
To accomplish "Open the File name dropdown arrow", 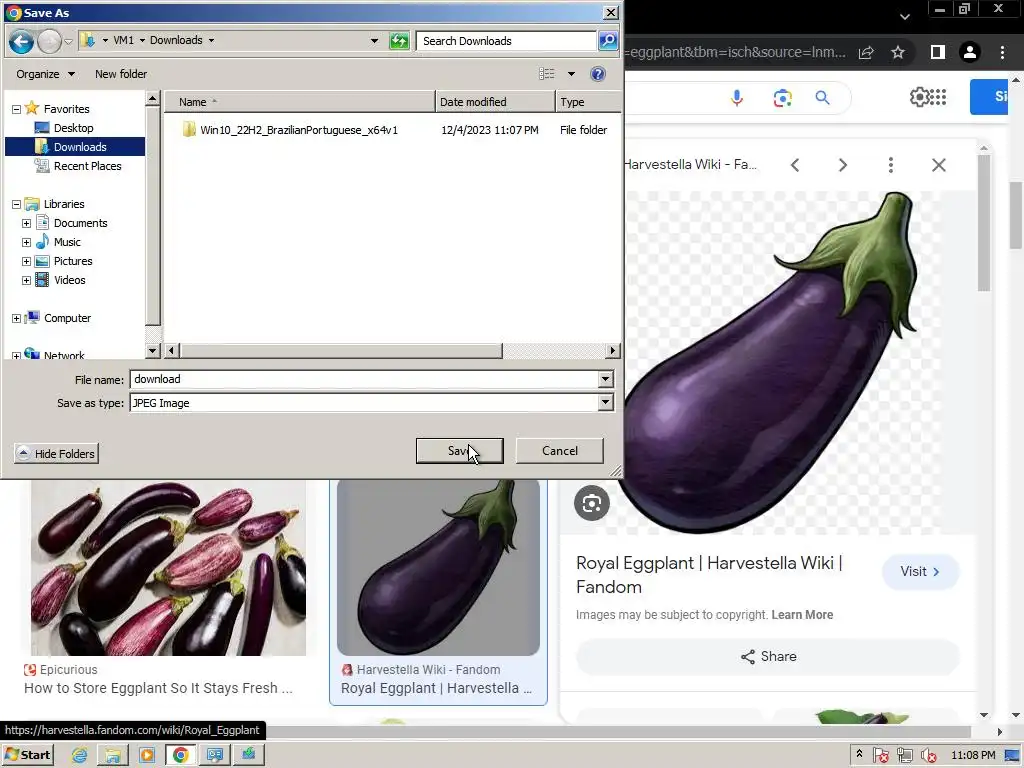I will (605, 379).
